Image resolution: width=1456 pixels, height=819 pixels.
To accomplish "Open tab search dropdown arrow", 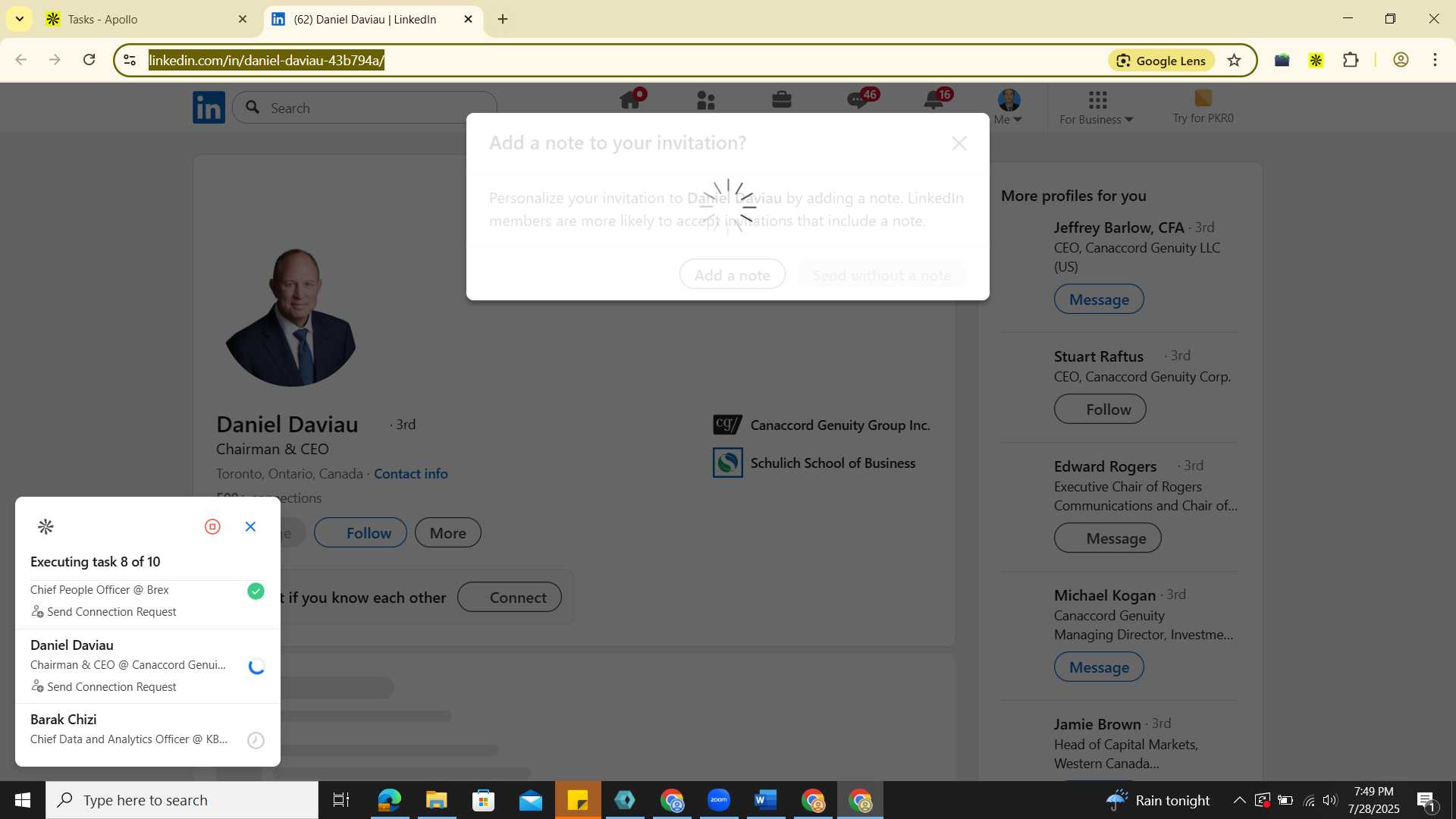I will (19, 19).
